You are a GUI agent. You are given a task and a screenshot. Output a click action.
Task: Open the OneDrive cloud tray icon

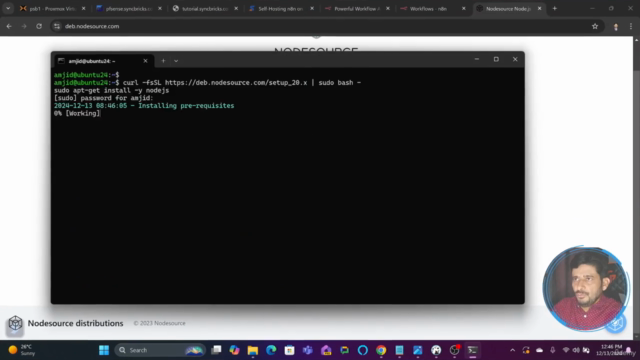tap(539, 350)
